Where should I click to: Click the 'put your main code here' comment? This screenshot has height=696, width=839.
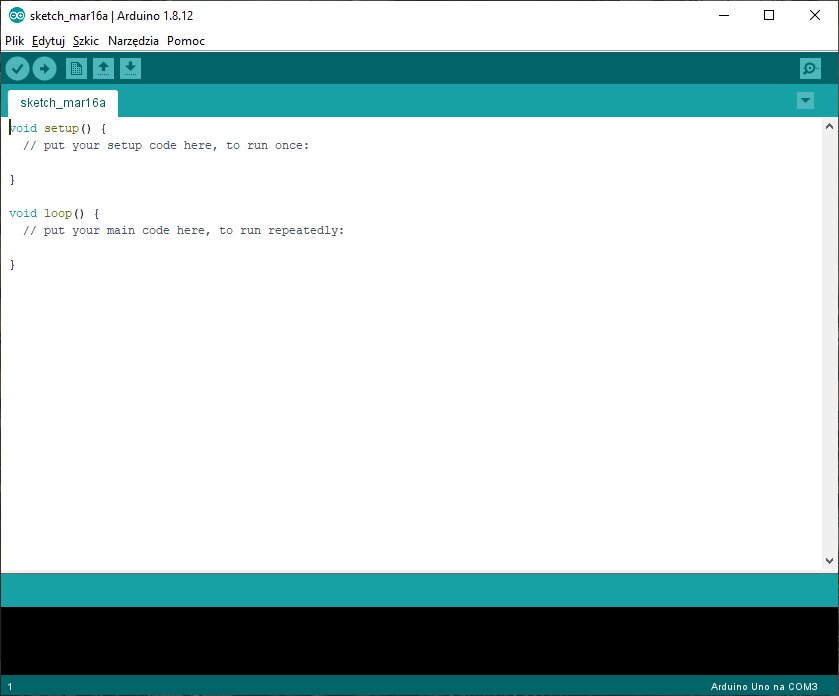tap(184, 231)
